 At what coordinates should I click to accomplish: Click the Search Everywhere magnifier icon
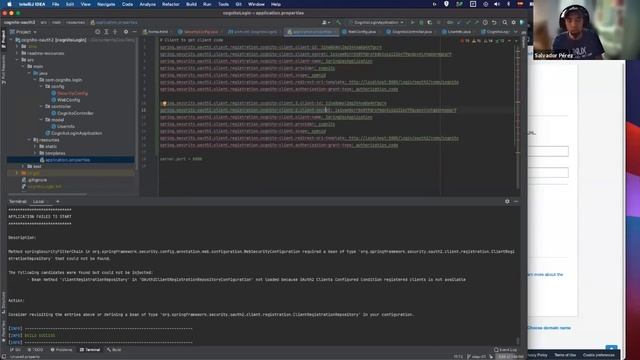(x=505, y=22)
